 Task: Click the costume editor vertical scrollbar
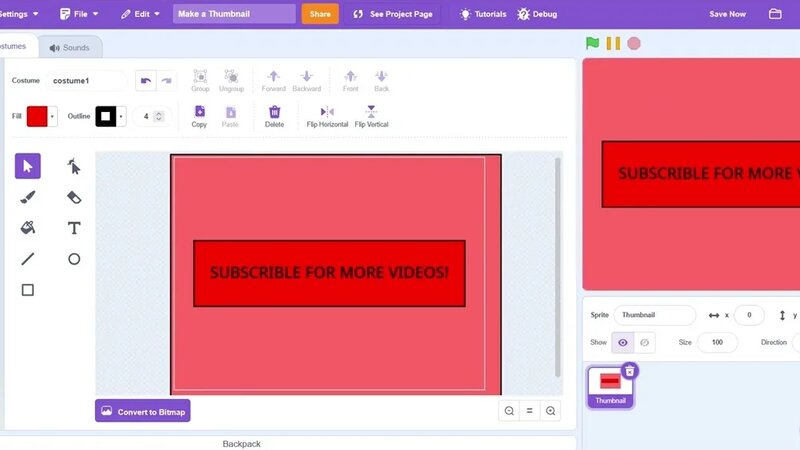[x=557, y=267]
